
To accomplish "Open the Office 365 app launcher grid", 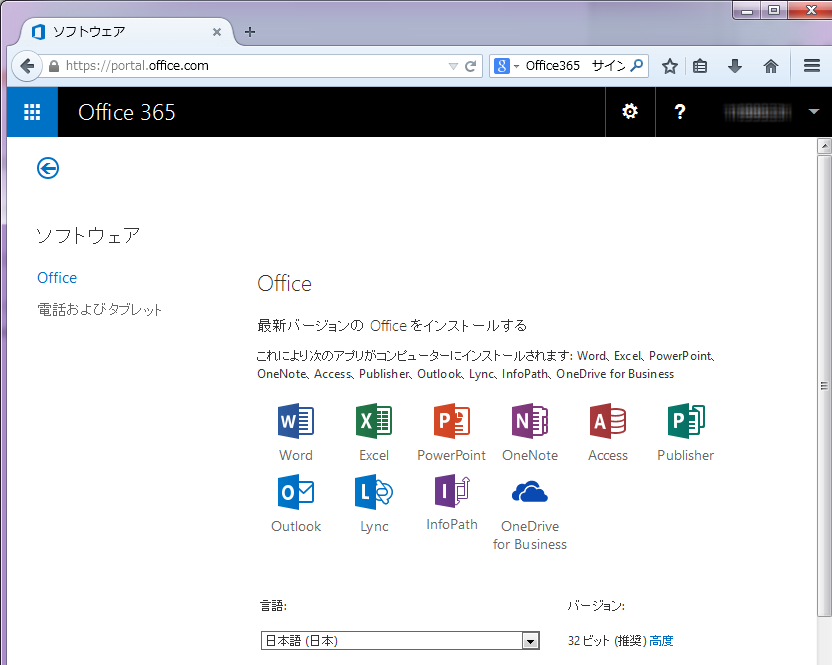I will pyautogui.click(x=32, y=112).
